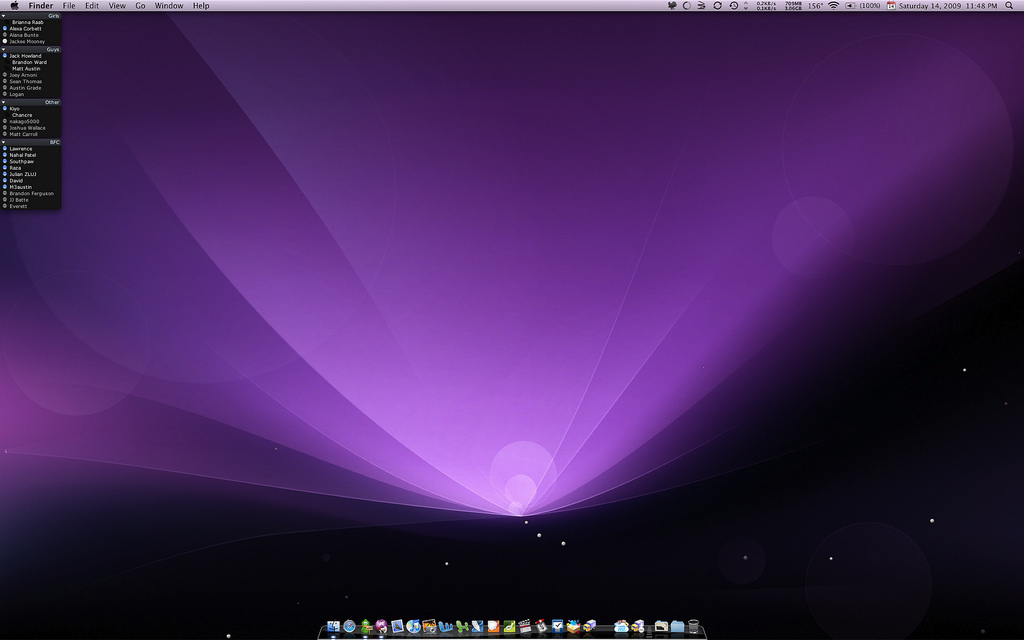Select contact Jack Howland
The height and width of the screenshot is (640, 1024).
click(x=26, y=56)
